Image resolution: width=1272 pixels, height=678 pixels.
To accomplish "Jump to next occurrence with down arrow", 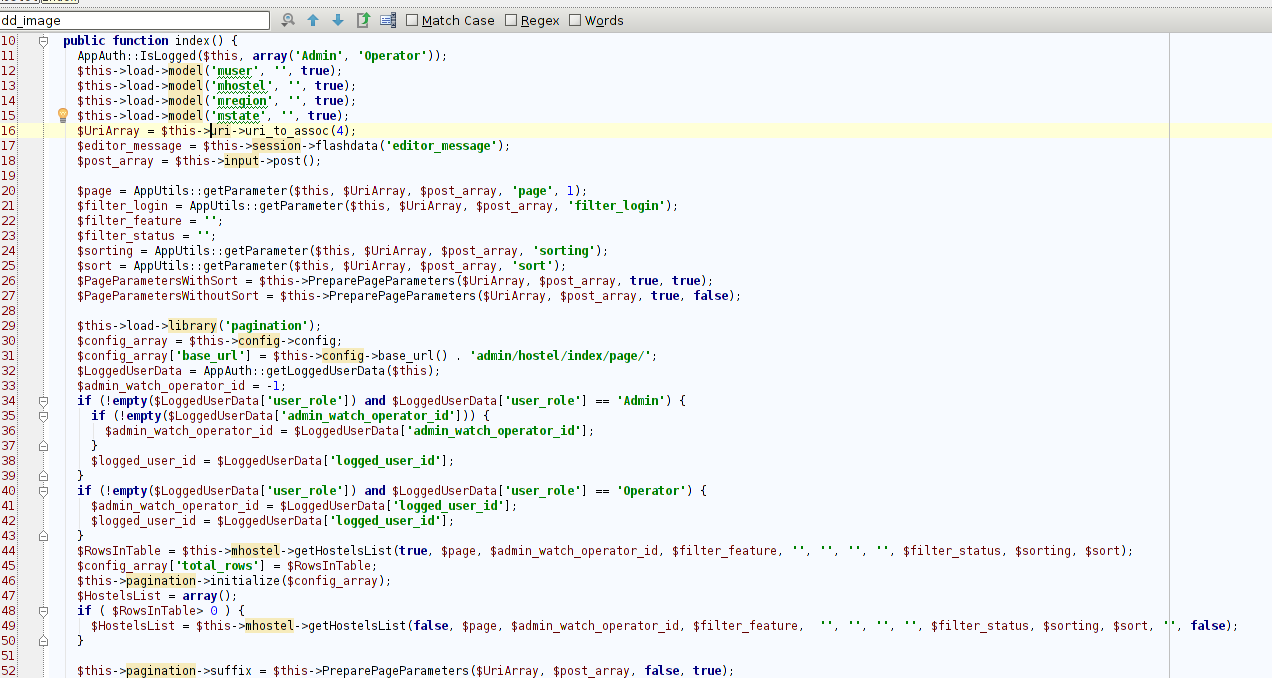I will (x=338, y=20).
